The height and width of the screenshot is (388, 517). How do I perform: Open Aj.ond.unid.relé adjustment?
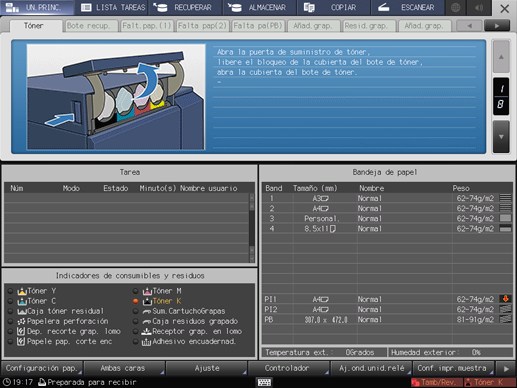point(371,368)
